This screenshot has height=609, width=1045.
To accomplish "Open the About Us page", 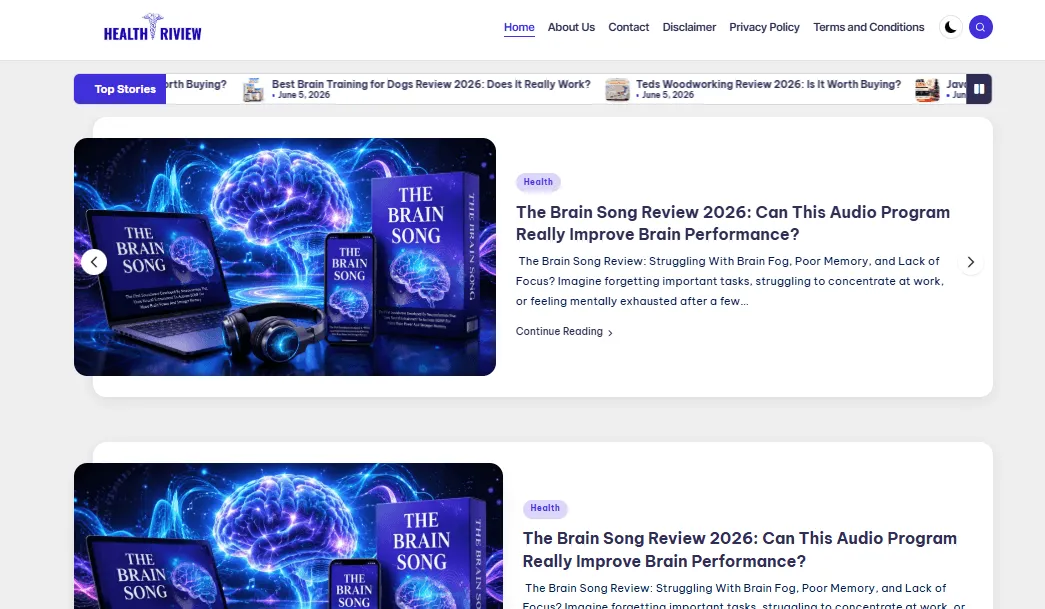I will 571,27.
